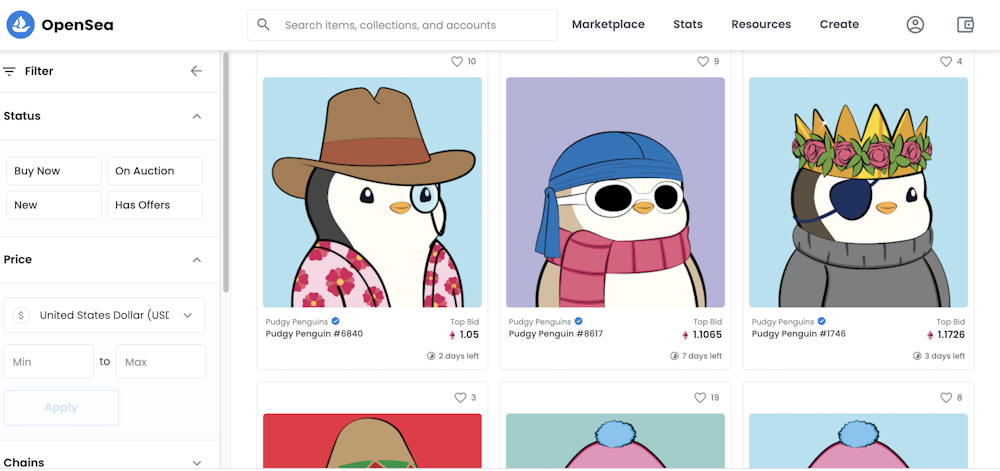
Task: Open the wallet icon
Action: 965,25
